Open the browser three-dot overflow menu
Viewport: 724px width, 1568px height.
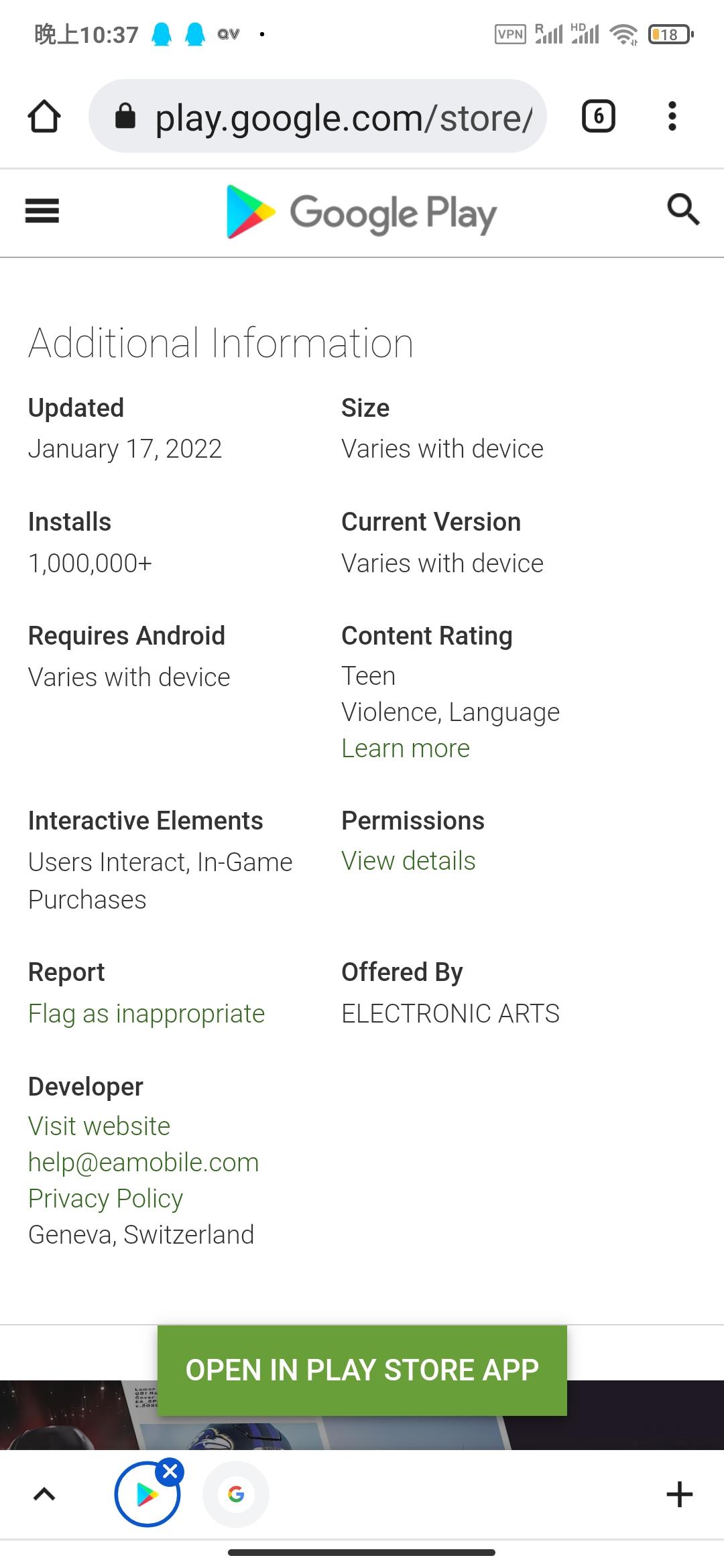(x=672, y=117)
